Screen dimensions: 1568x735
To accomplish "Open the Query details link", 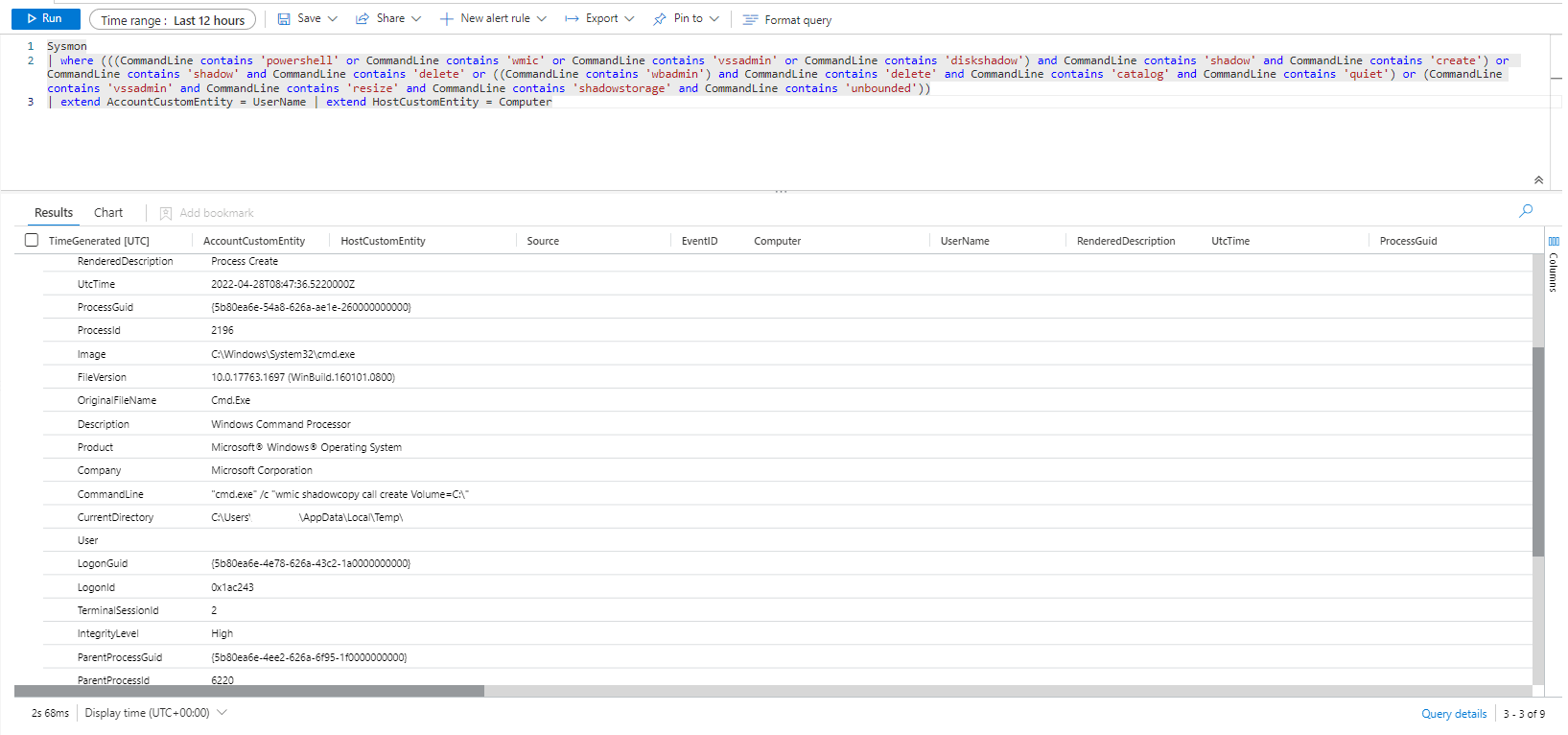I will click(1454, 714).
